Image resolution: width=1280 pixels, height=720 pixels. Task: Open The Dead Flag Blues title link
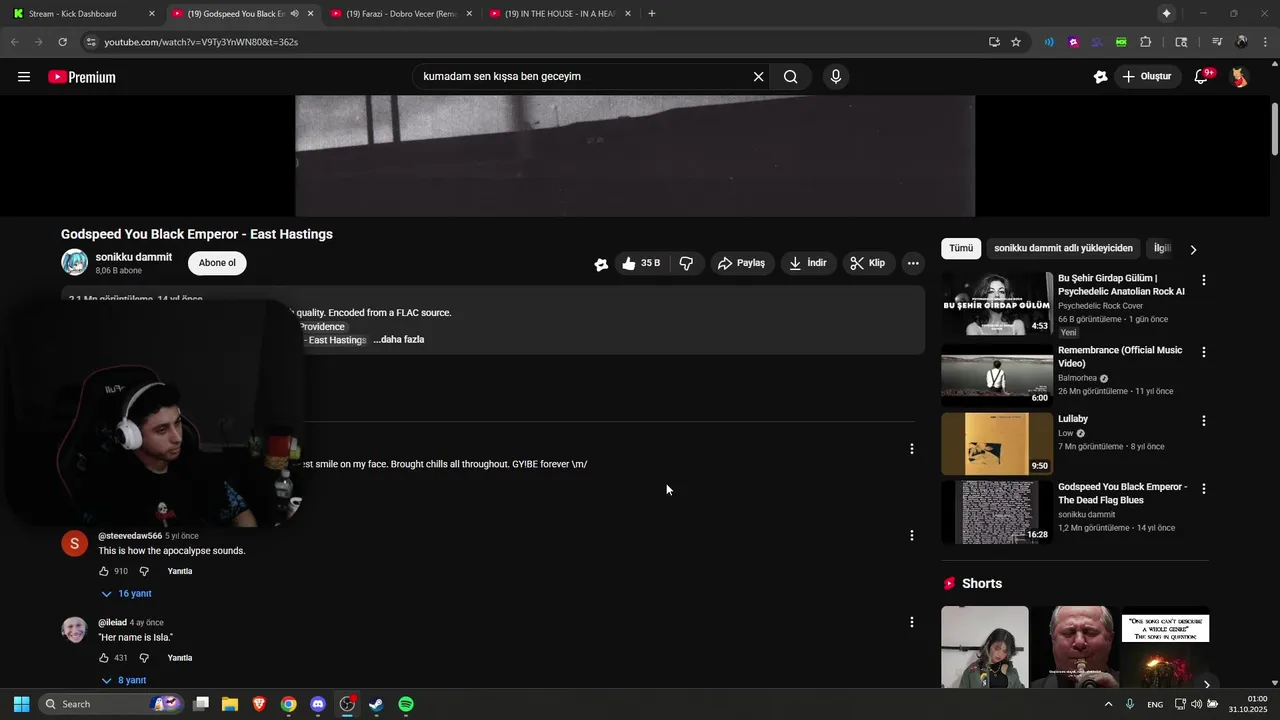pos(1122,493)
